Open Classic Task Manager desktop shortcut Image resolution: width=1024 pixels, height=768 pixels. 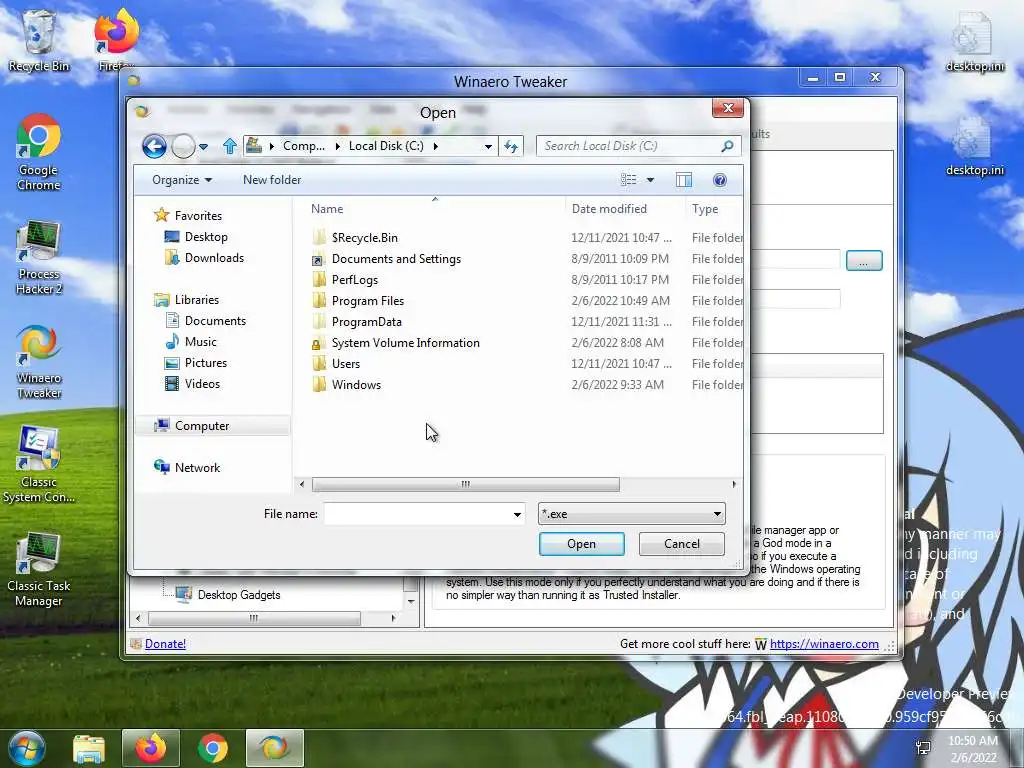click(39, 569)
